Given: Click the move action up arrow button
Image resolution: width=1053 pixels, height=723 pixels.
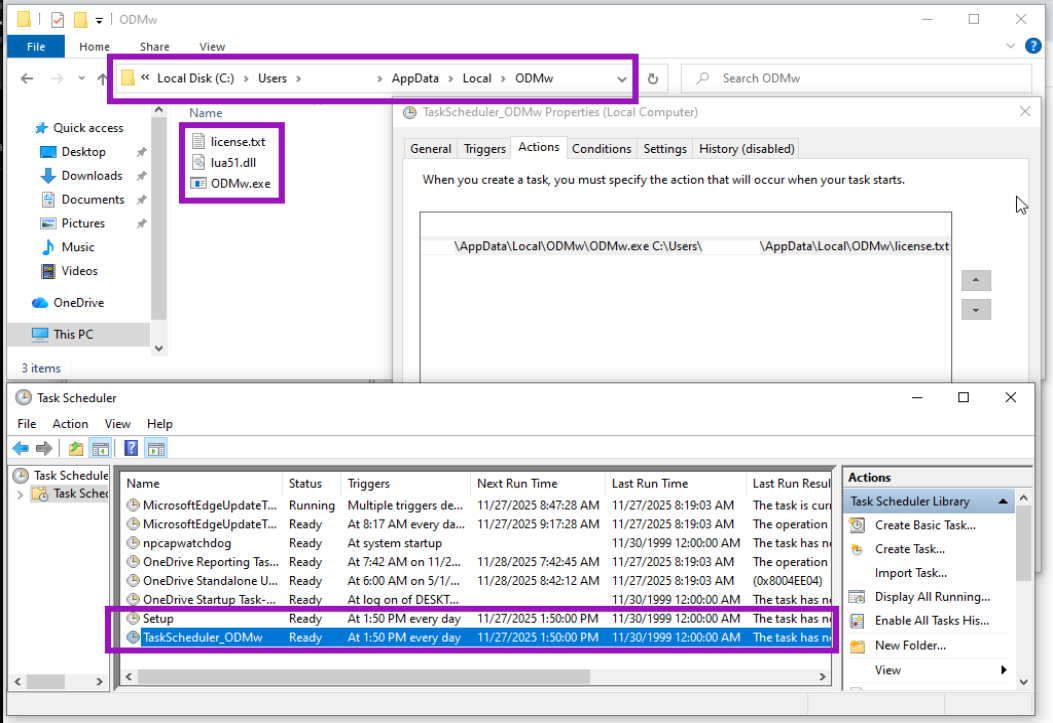Looking at the screenshot, I should point(976,281).
